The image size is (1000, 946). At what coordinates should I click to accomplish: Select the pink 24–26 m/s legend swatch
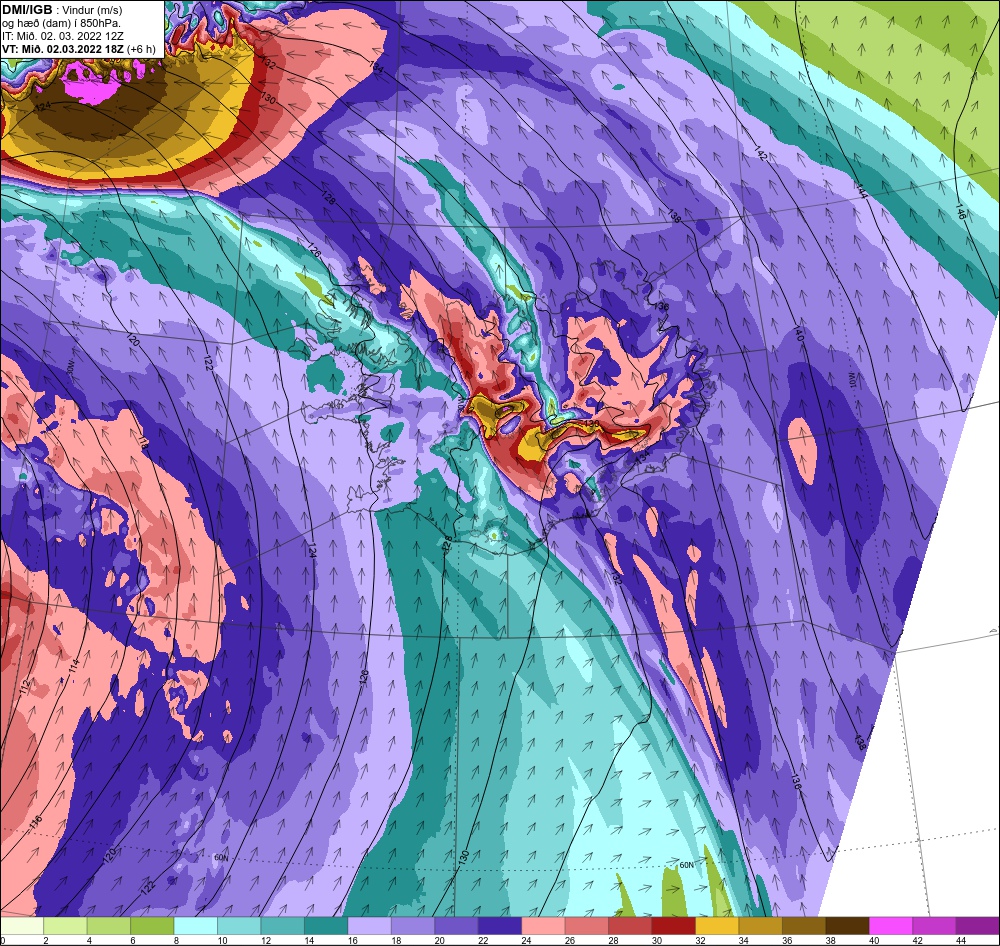543,926
